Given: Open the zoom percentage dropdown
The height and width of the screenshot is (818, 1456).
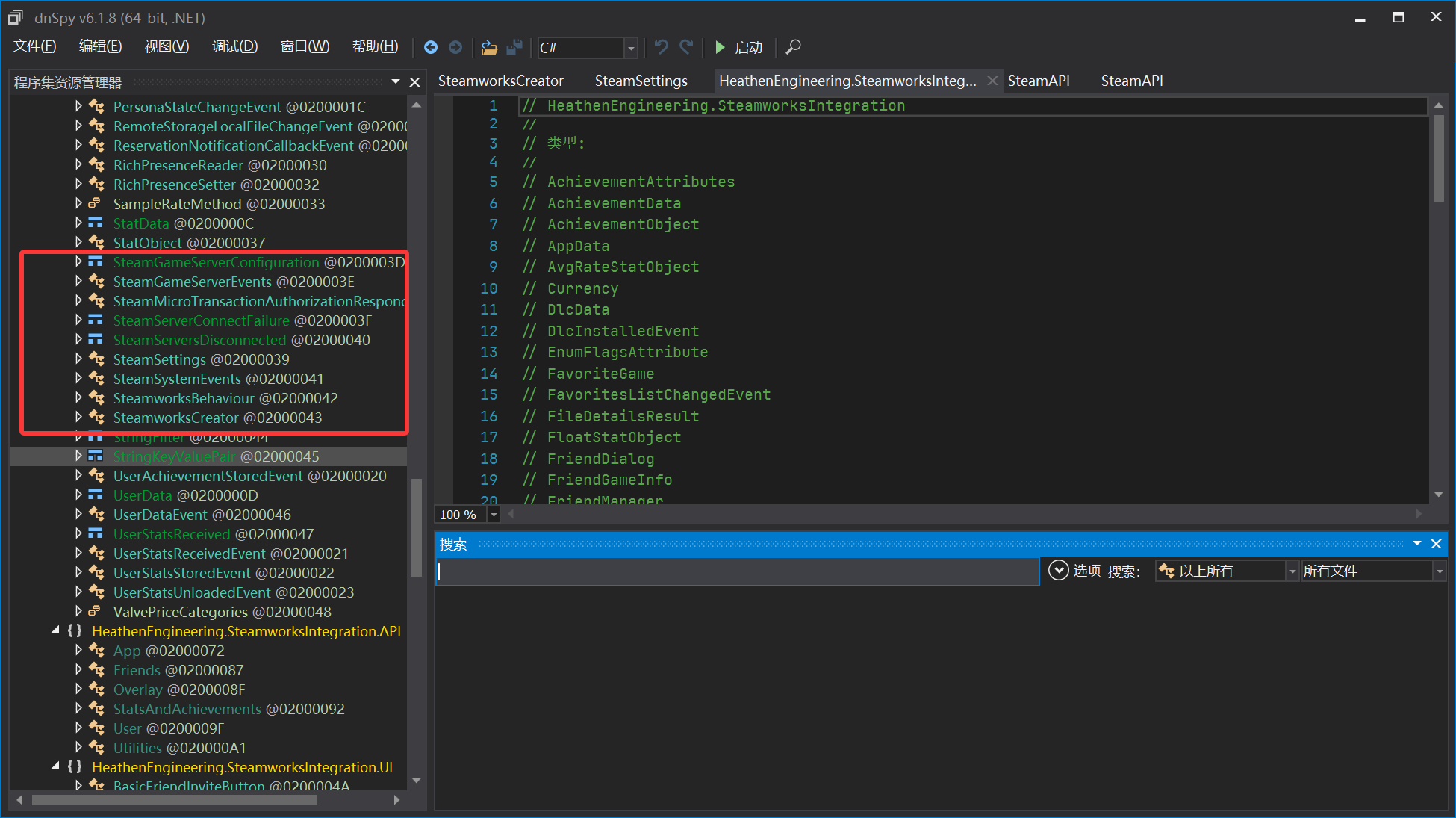Looking at the screenshot, I should click(494, 515).
